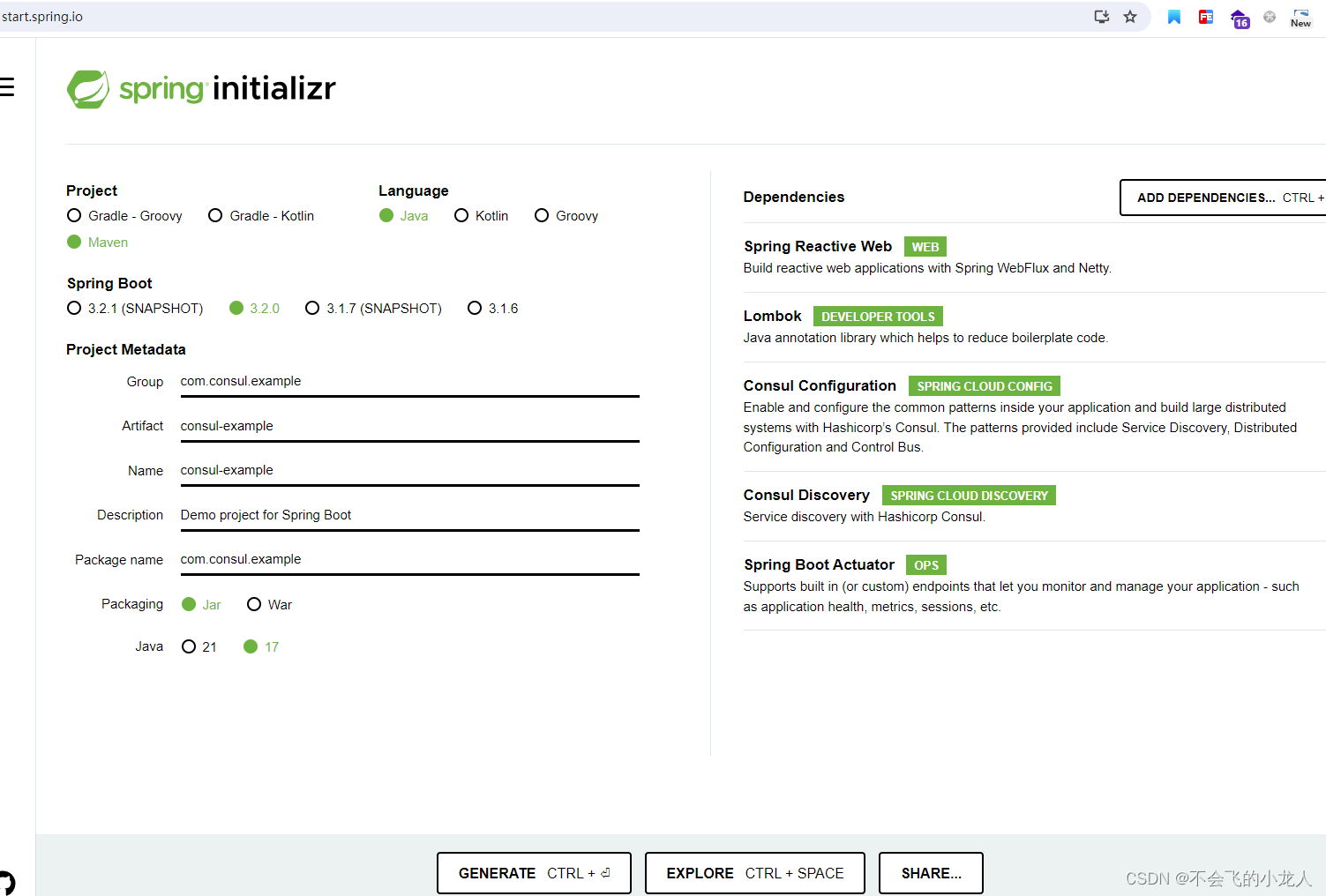Click the install app icon in address bar

[1102, 17]
